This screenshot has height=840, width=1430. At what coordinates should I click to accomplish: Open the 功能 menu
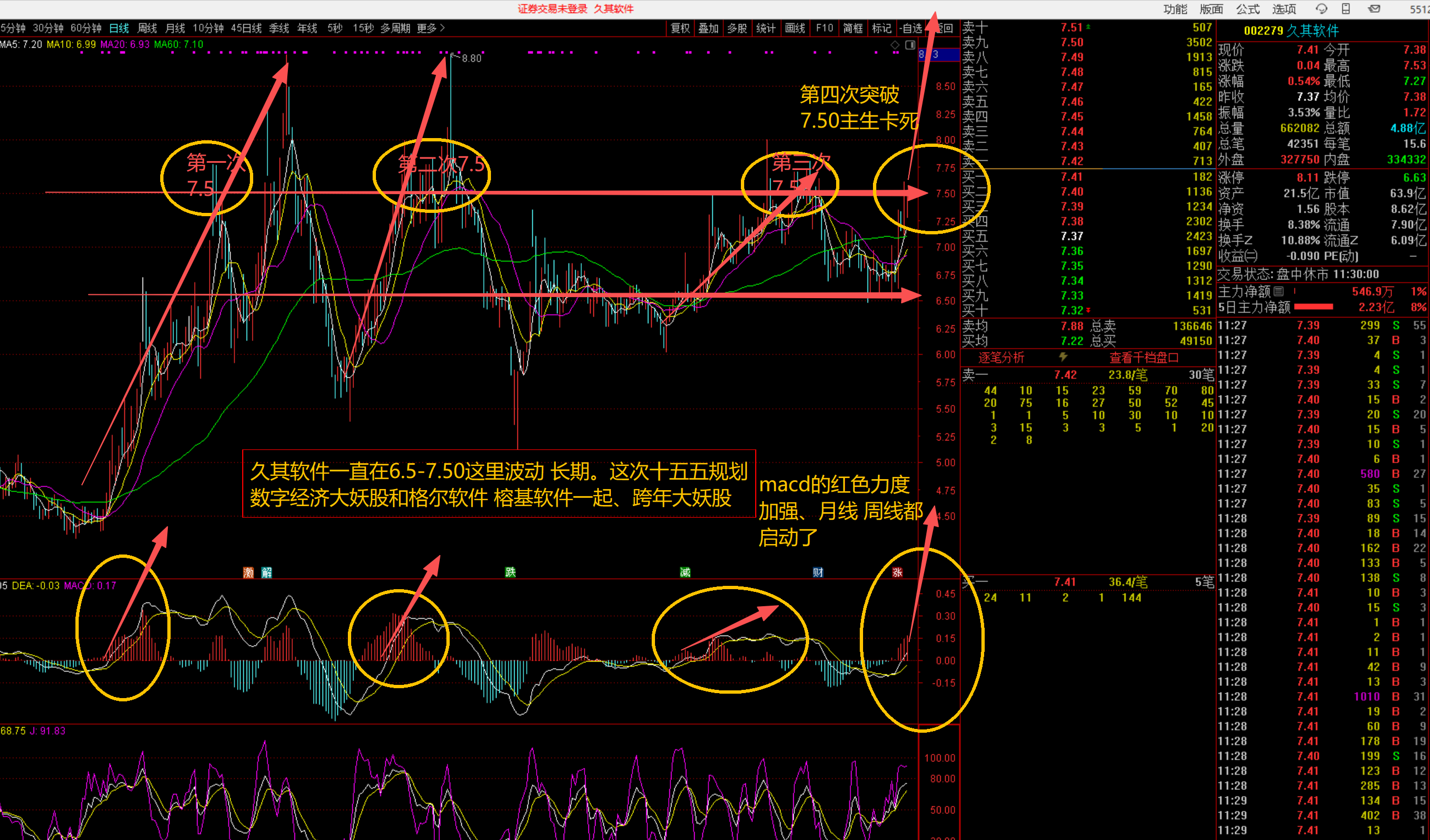tap(1175, 9)
